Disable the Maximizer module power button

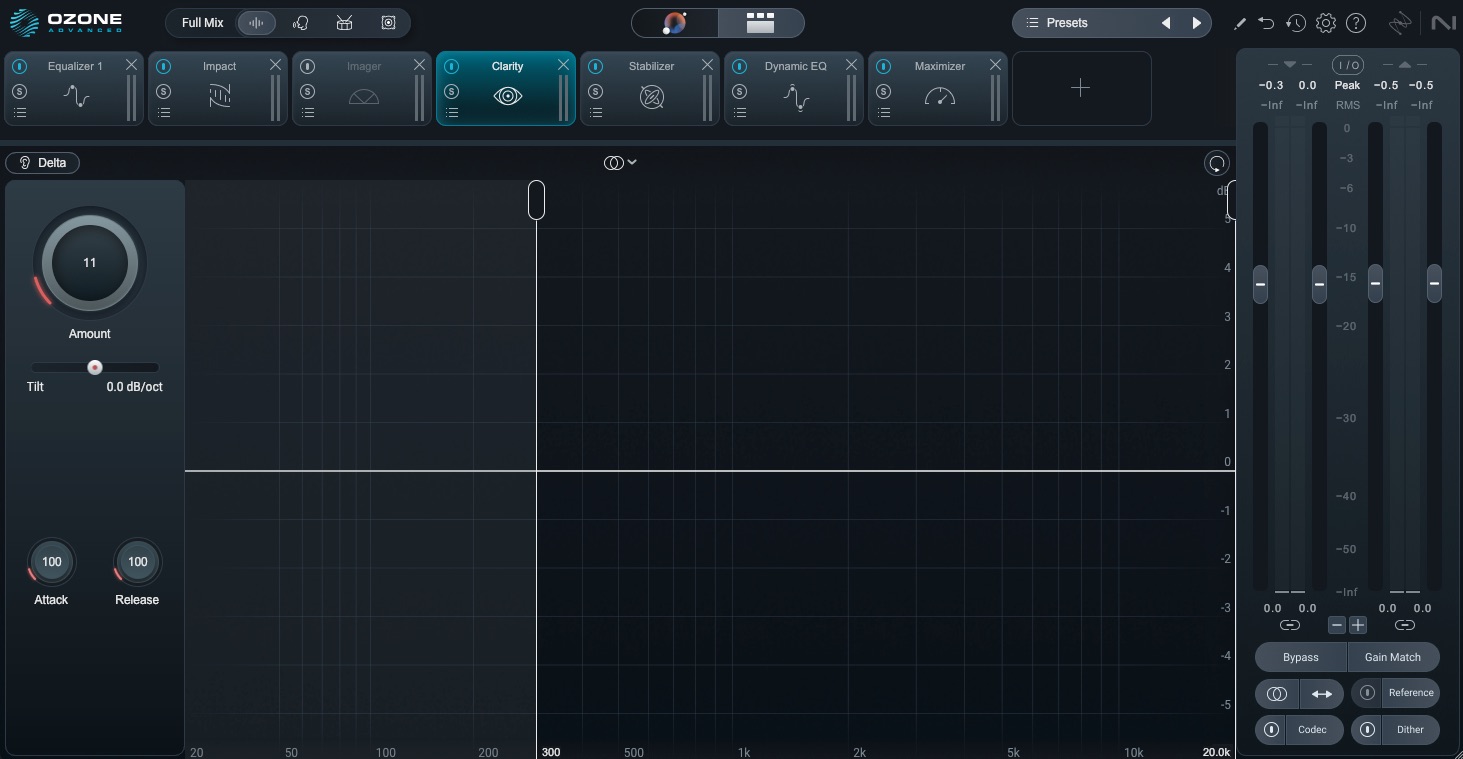(884, 67)
